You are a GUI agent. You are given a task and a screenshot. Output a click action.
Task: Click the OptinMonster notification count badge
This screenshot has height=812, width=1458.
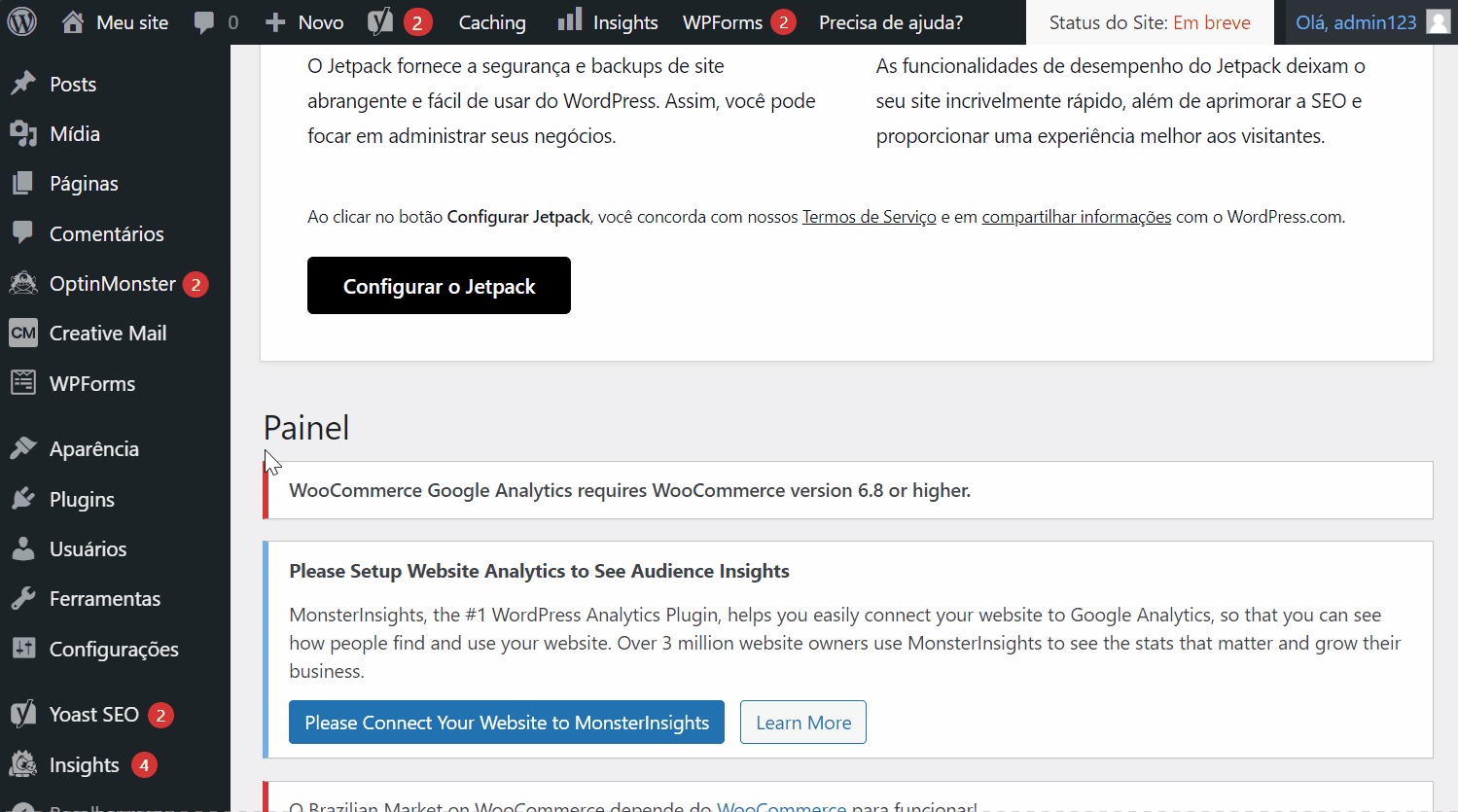coord(196,284)
